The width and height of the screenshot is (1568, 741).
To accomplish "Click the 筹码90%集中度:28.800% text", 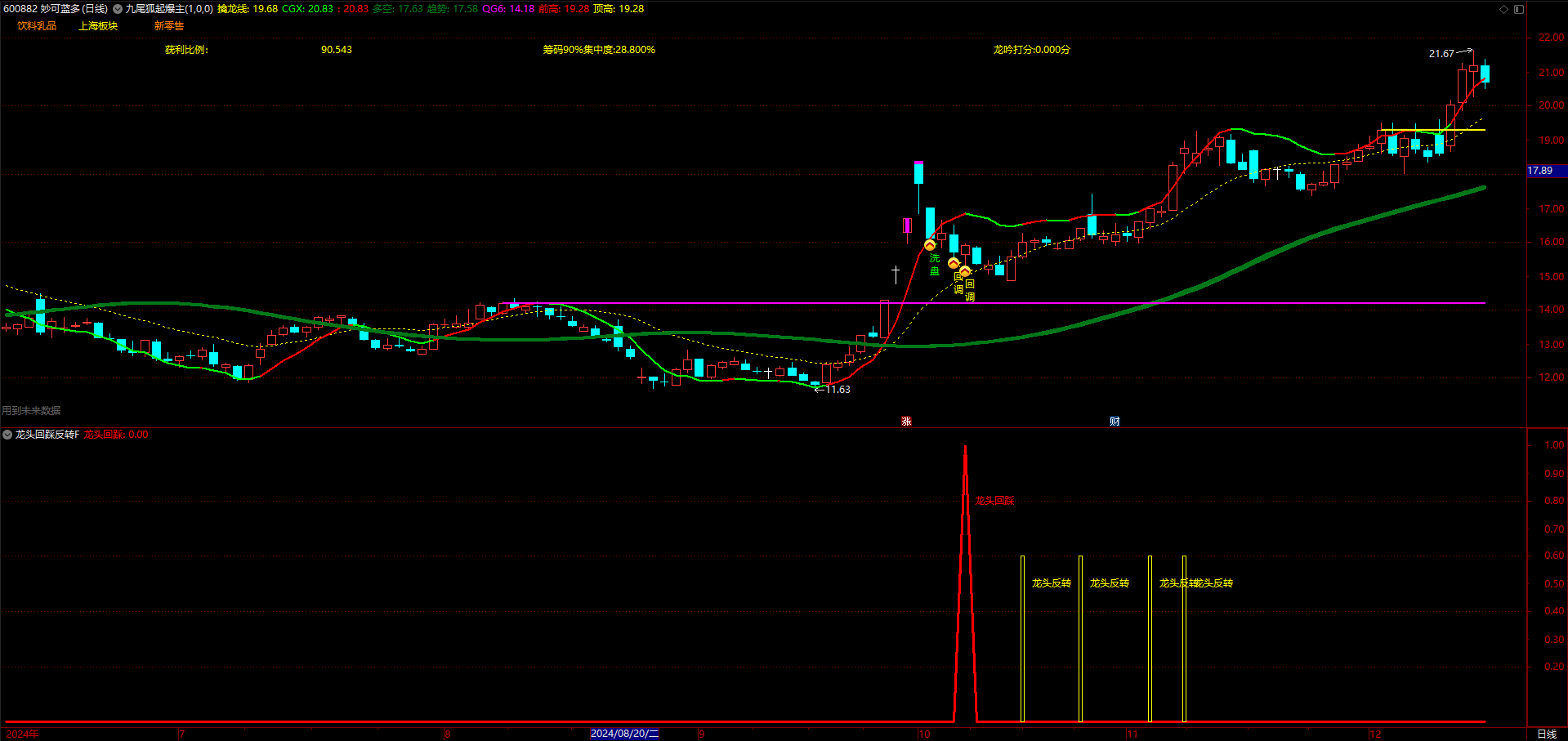I will (599, 50).
